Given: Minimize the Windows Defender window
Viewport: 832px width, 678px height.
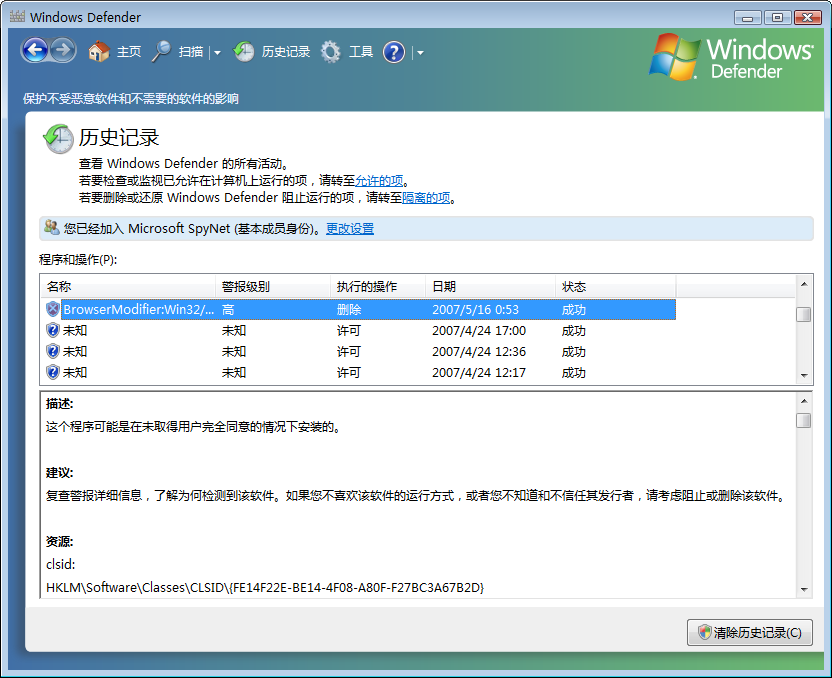Looking at the screenshot, I should pyautogui.click(x=748, y=18).
